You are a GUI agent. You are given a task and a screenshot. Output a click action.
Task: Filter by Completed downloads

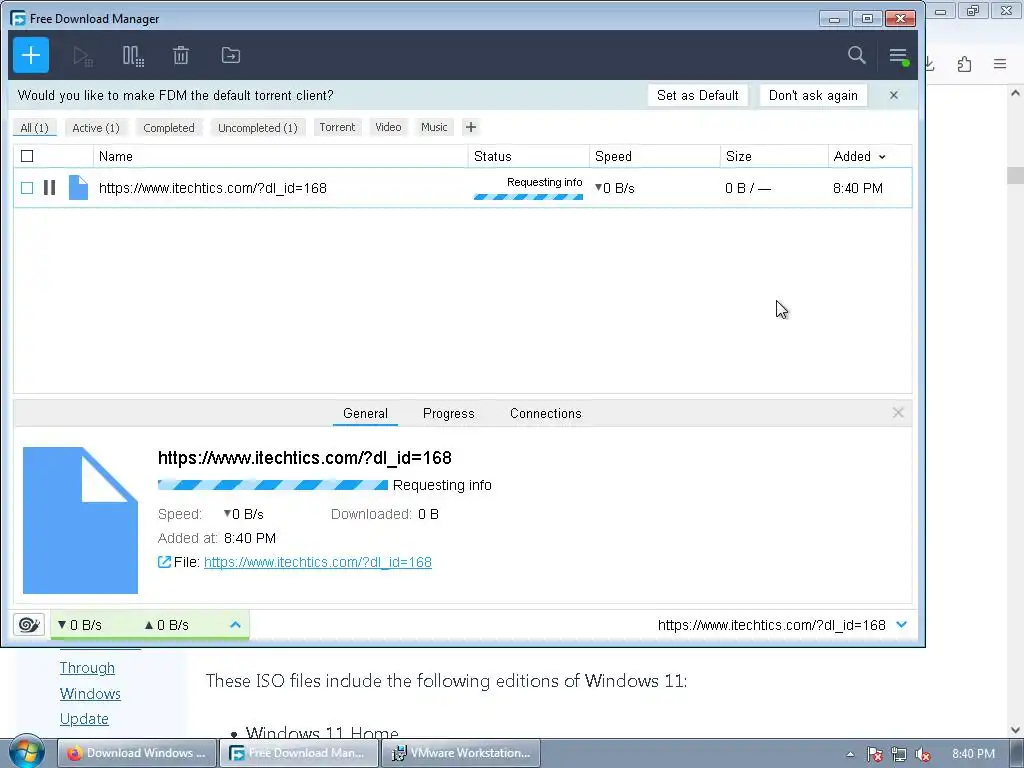click(169, 127)
